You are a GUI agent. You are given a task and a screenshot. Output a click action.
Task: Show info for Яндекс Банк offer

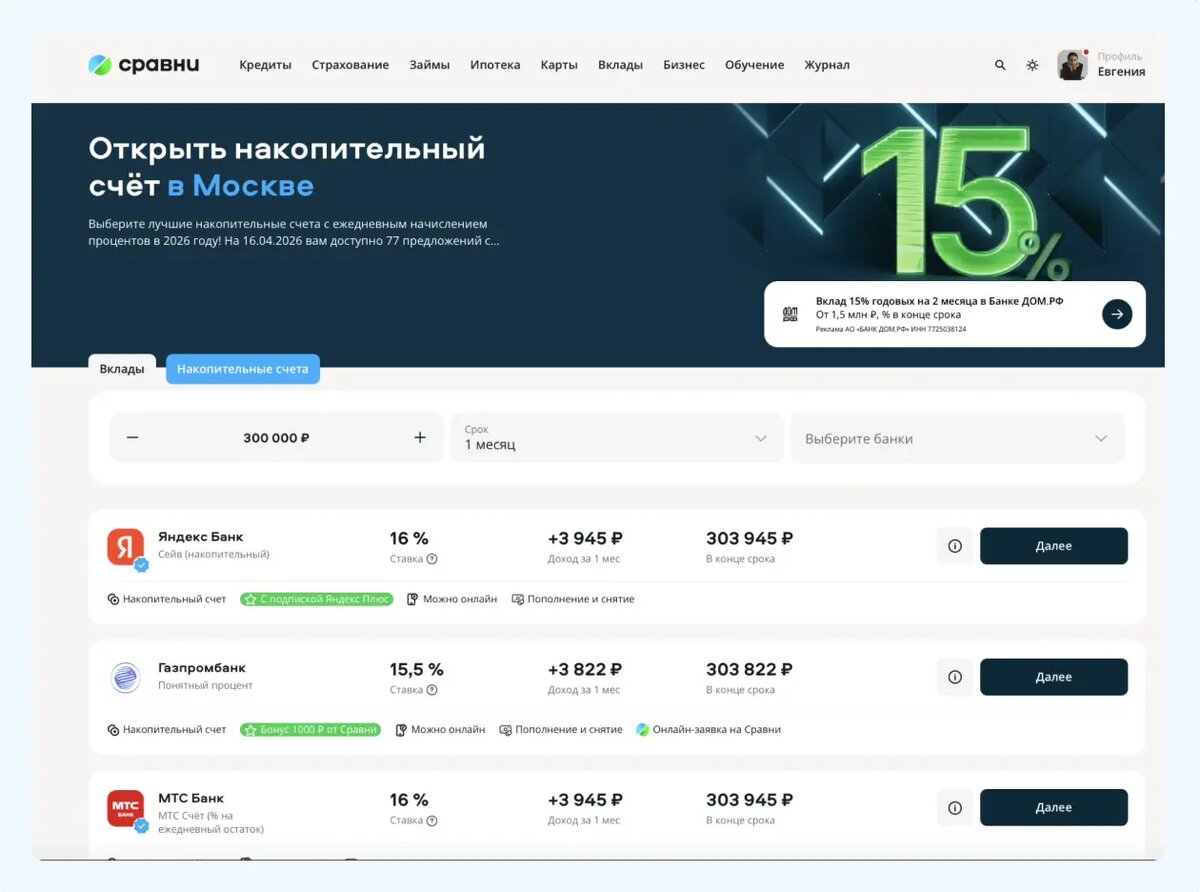click(955, 546)
